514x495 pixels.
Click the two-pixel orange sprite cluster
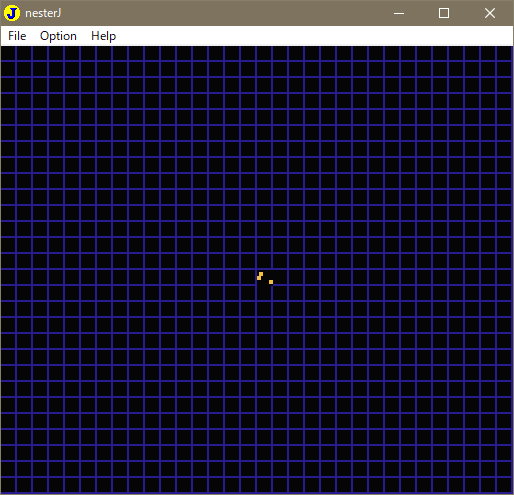click(x=260, y=276)
